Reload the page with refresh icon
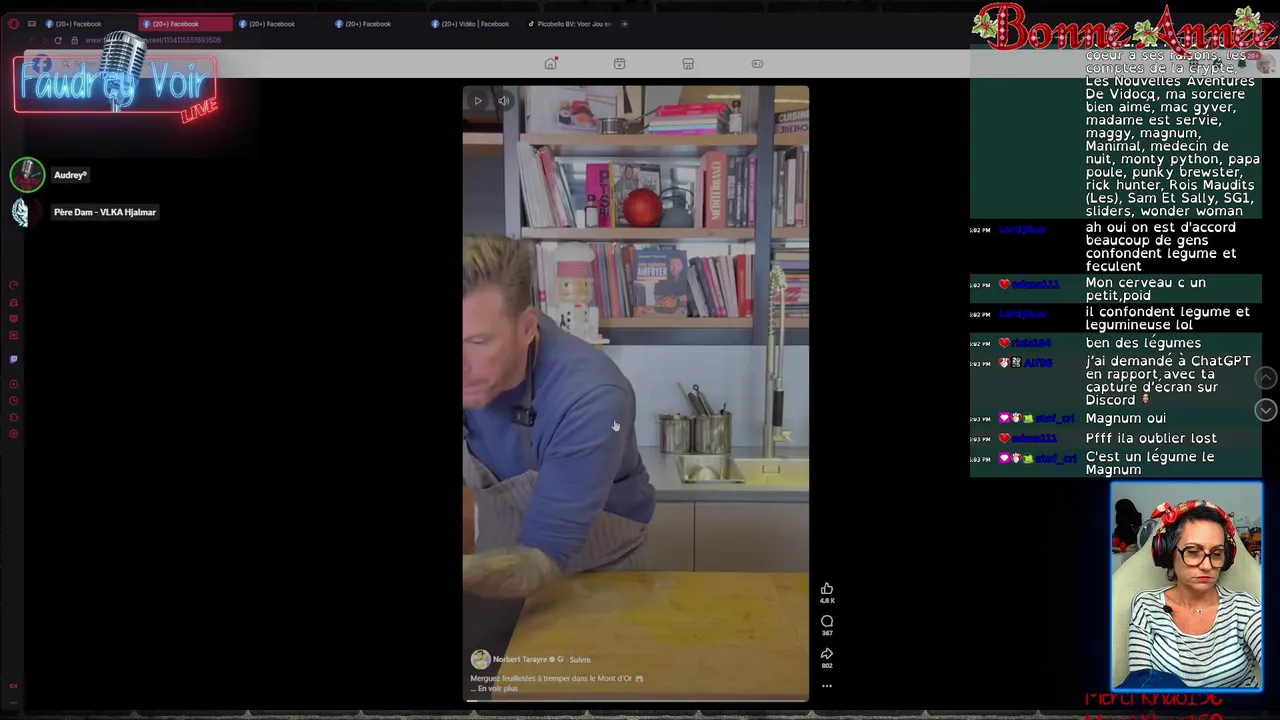Screen dimensions: 1280x720 [x=58, y=40]
